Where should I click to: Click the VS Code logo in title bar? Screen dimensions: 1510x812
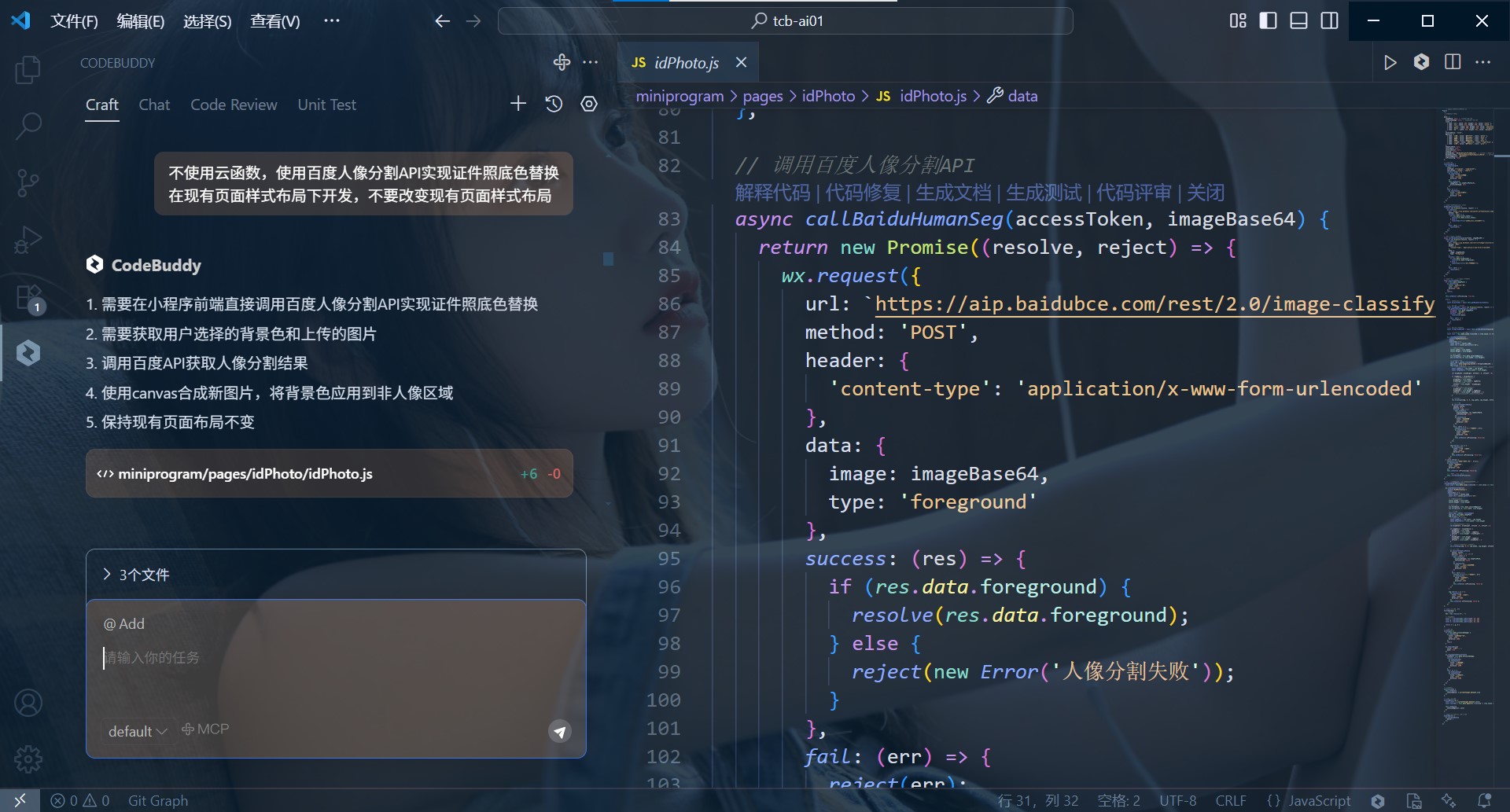[21, 21]
